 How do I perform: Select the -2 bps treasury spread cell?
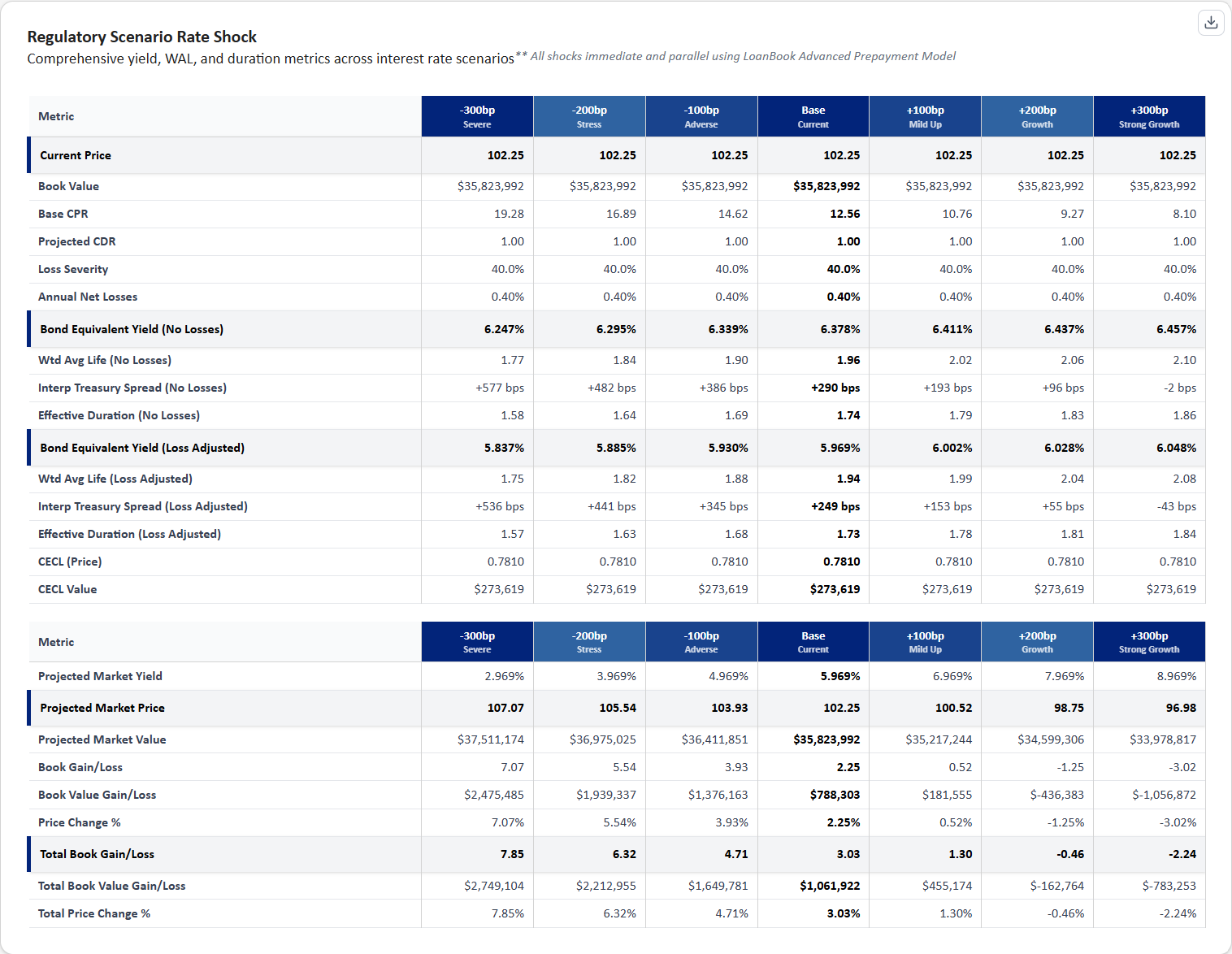pyautogui.click(x=1179, y=388)
